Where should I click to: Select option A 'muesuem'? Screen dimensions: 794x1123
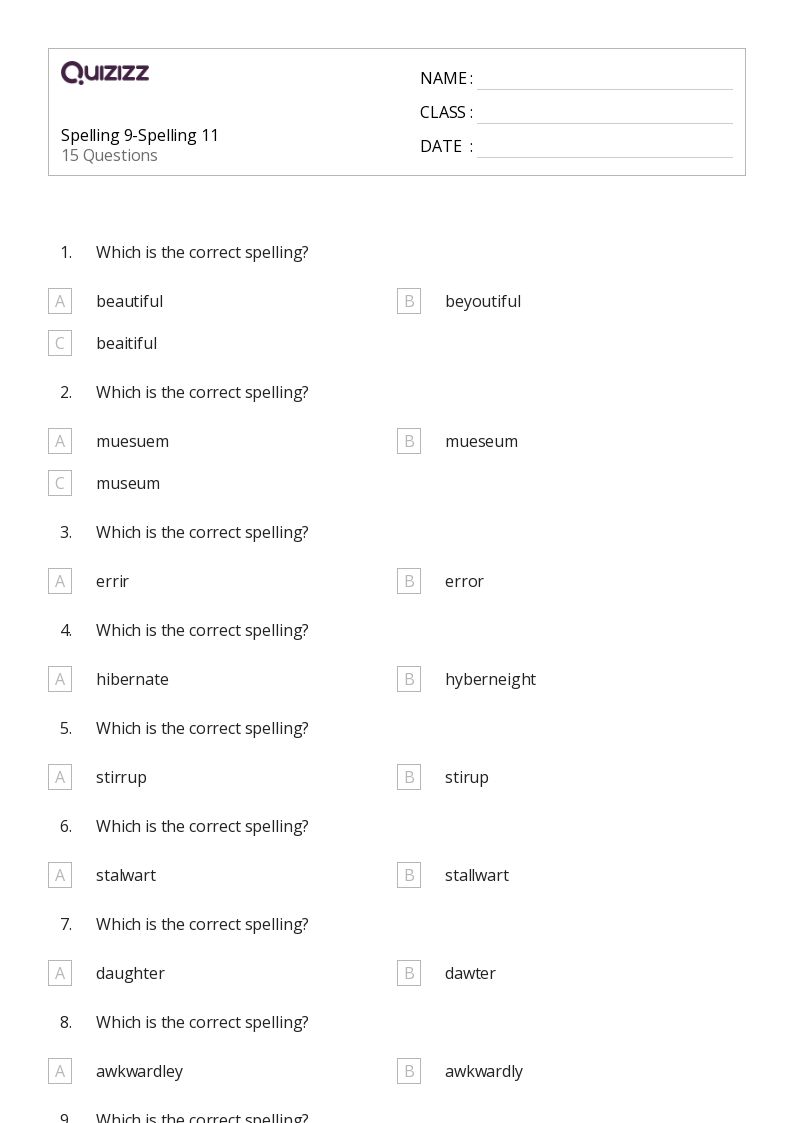(x=60, y=441)
